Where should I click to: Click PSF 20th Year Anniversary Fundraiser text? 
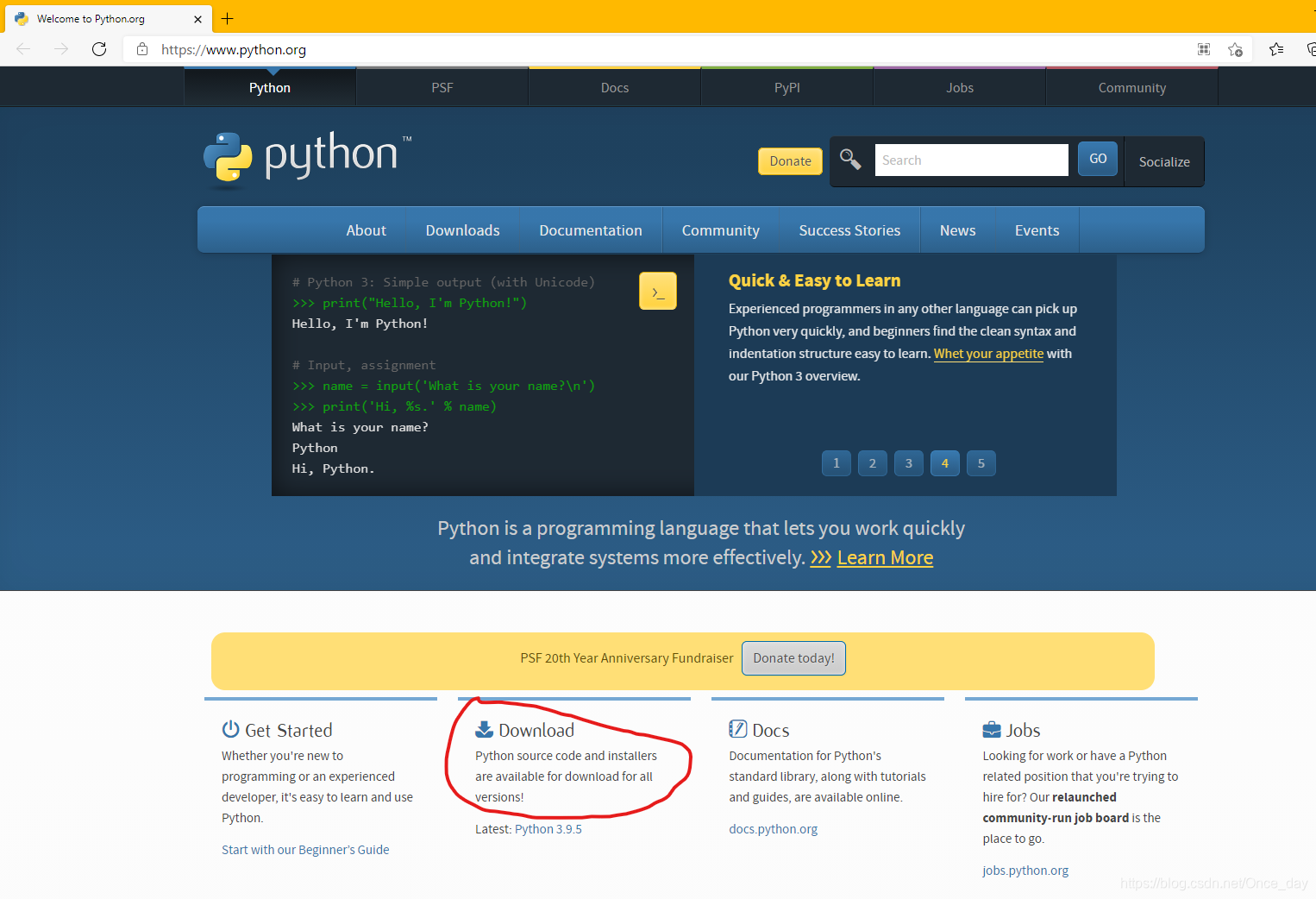tap(627, 658)
